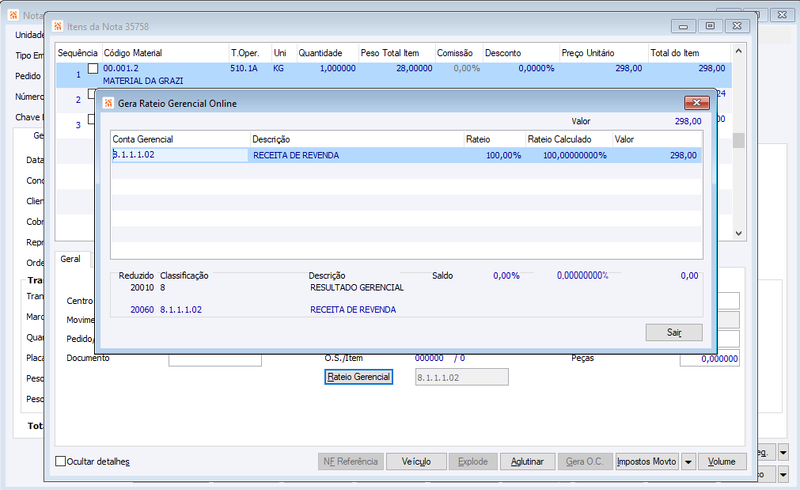
Task: Close the Gera Rateio Gerencial Online dialog
Action: (696, 103)
